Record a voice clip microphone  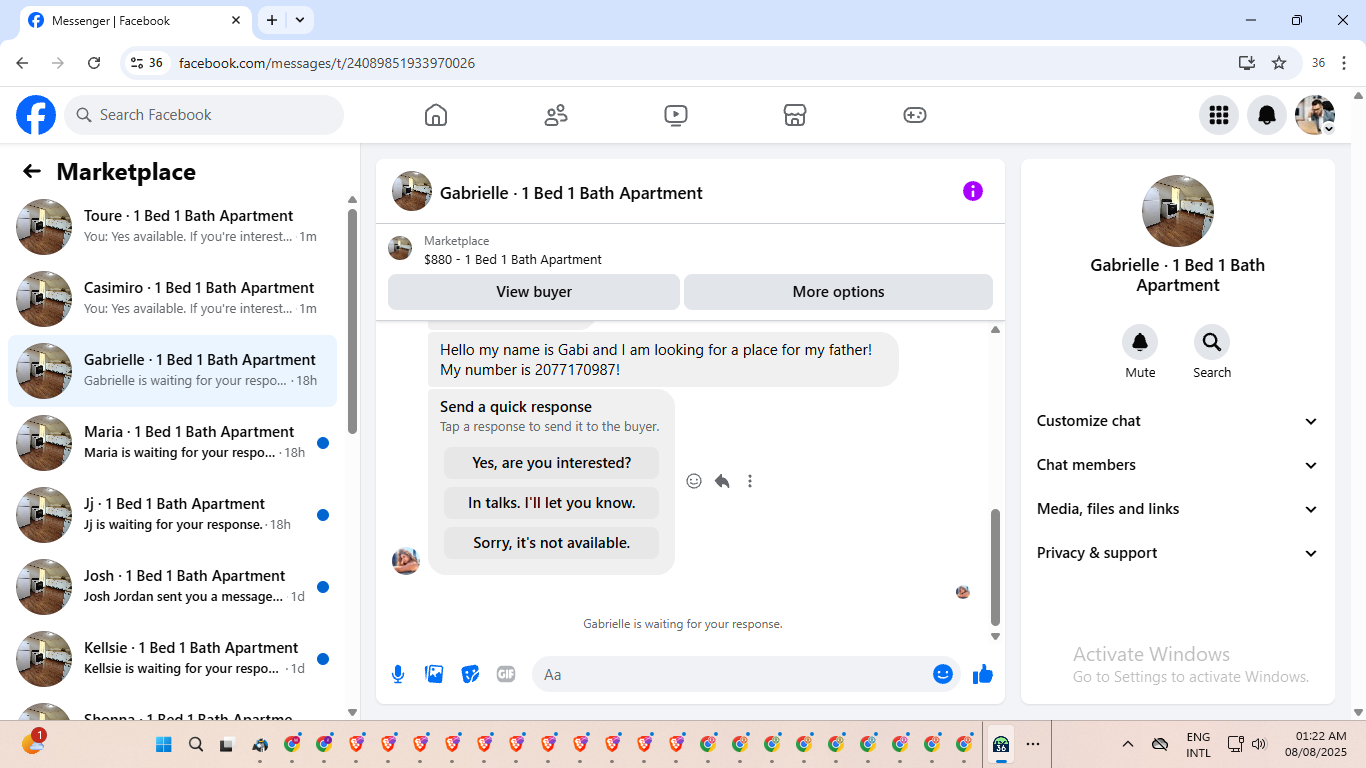click(398, 674)
